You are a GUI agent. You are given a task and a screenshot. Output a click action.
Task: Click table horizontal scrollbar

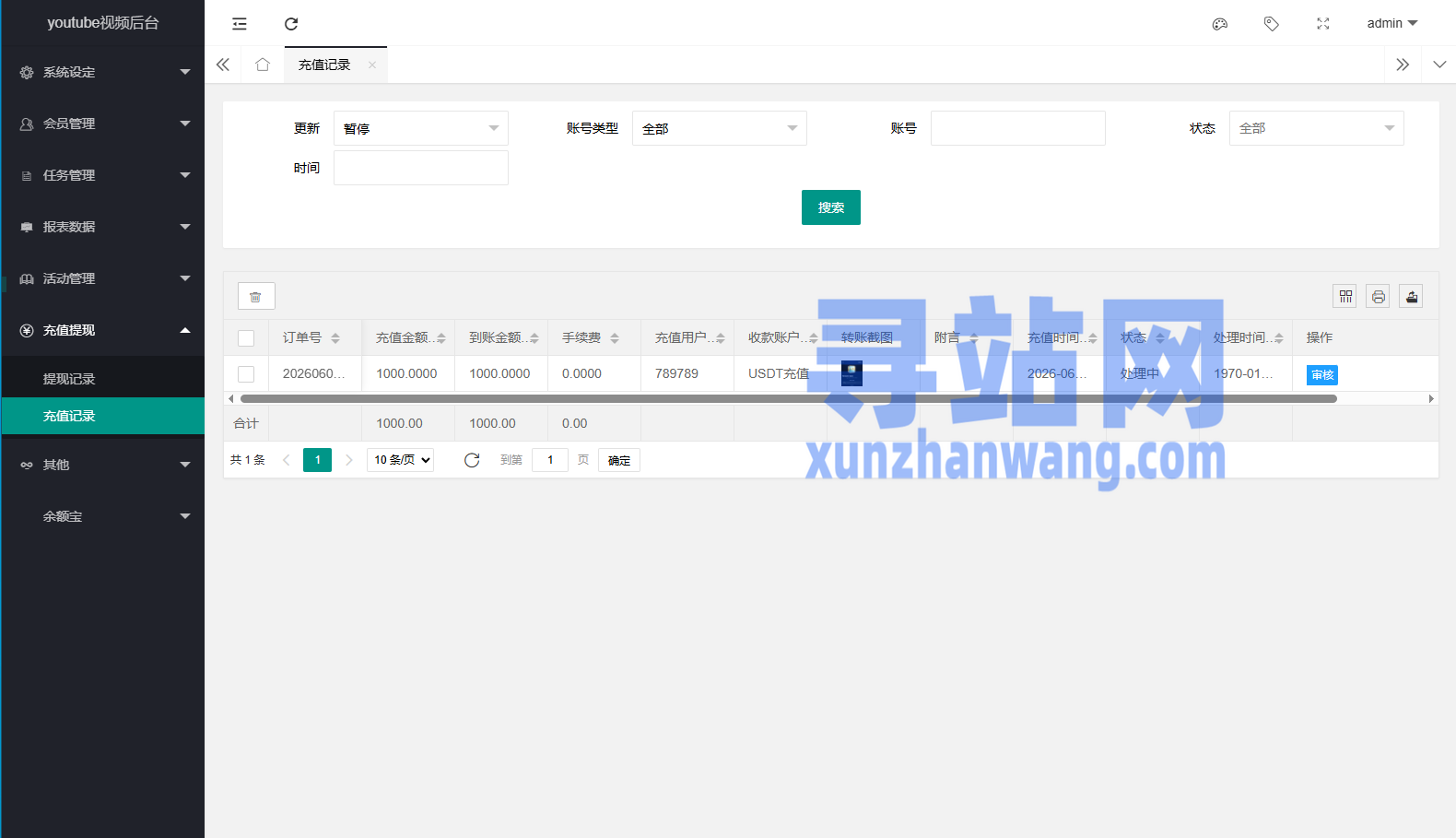788,399
